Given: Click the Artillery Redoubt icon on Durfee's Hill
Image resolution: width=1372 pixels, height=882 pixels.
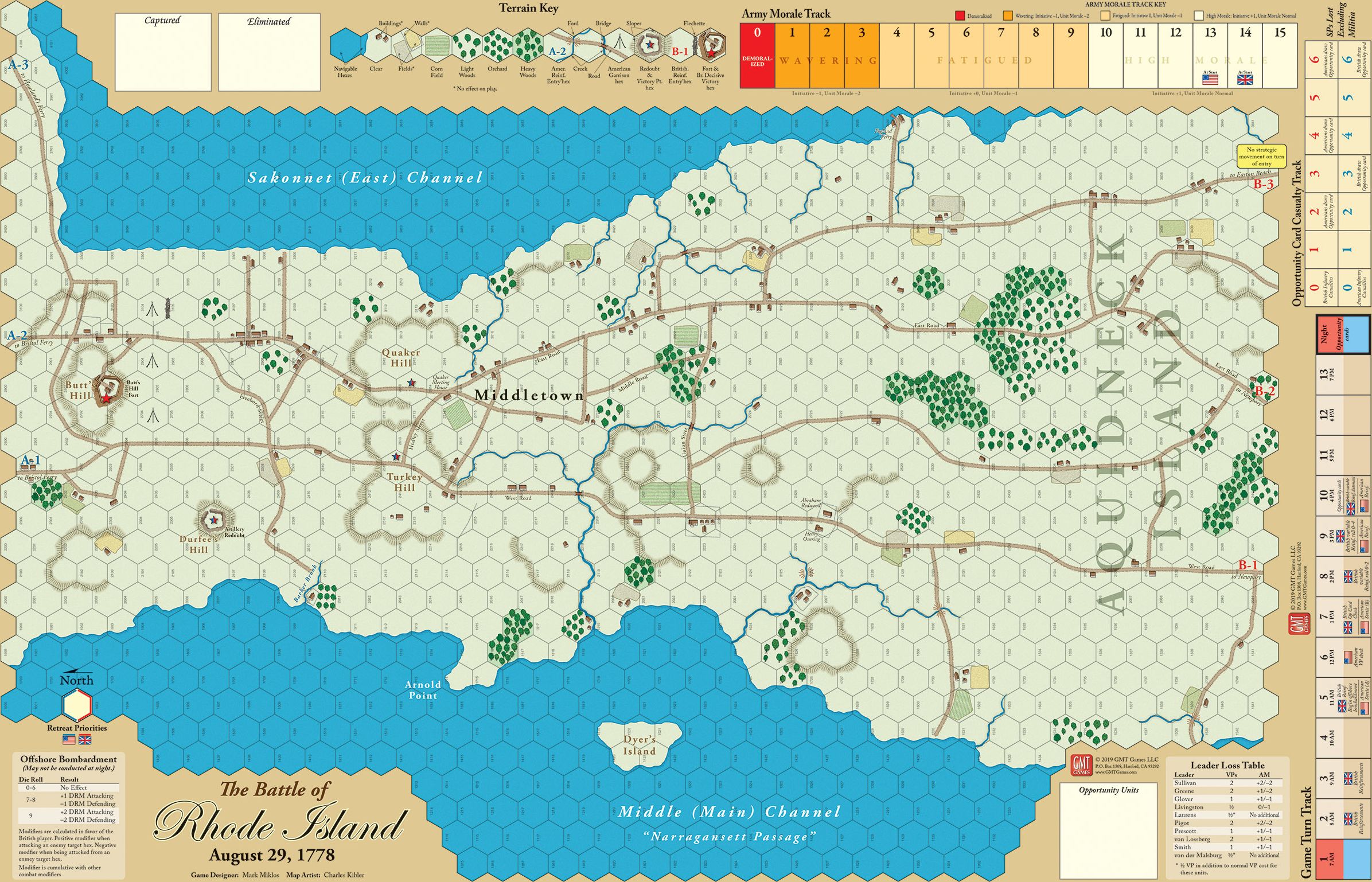Looking at the screenshot, I should [213, 520].
